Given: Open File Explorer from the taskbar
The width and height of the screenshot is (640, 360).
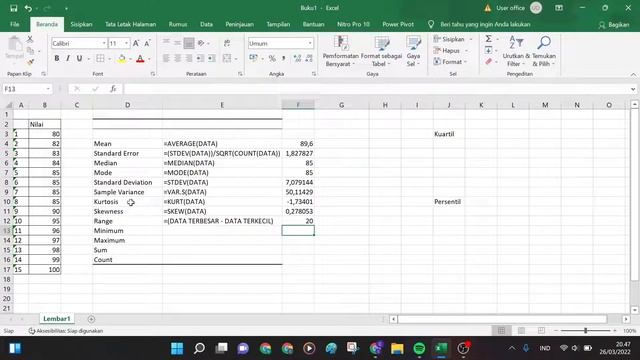Looking at the screenshot, I should [397, 348].
